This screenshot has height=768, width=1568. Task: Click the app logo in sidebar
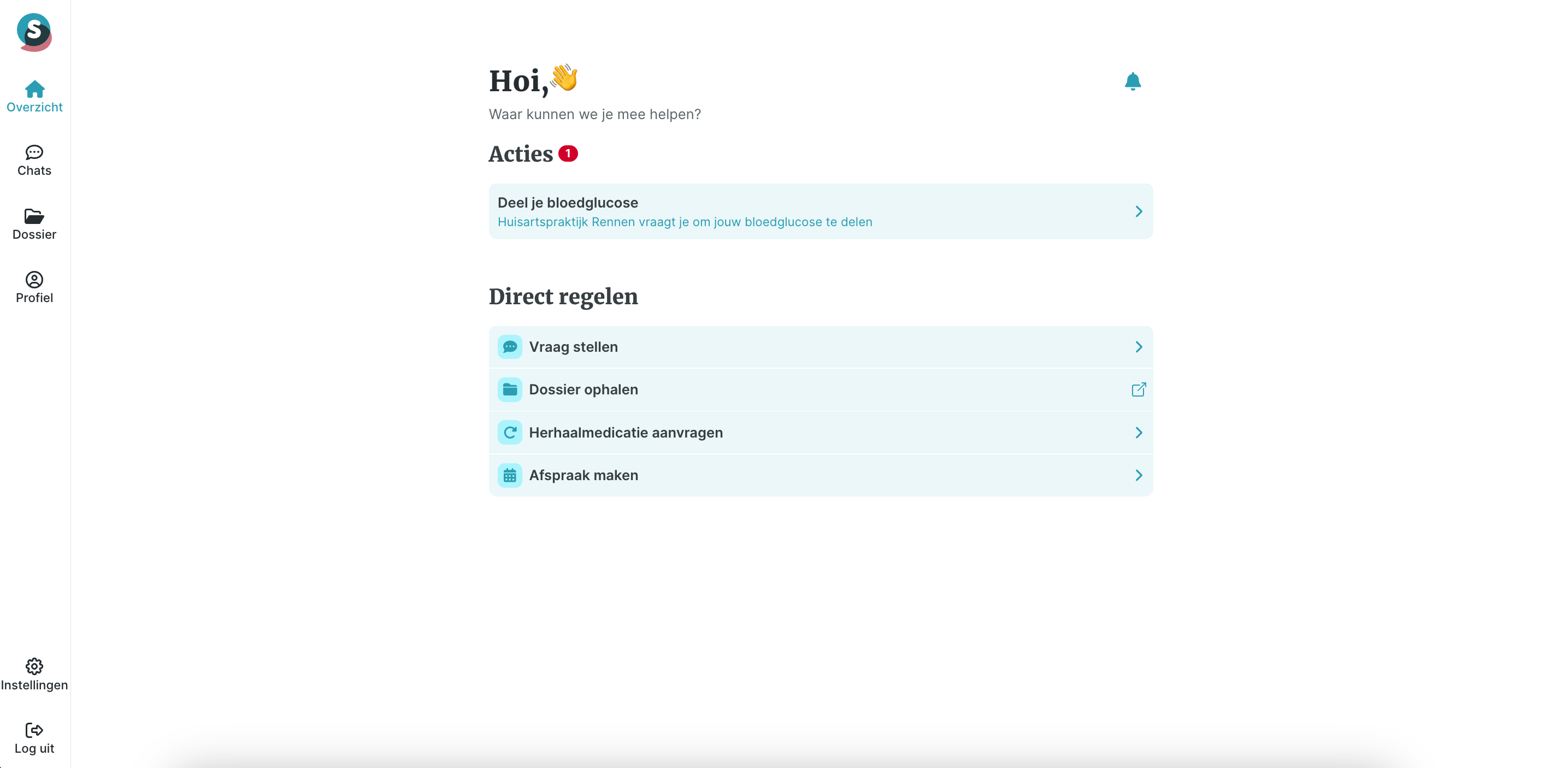[34, 32]
